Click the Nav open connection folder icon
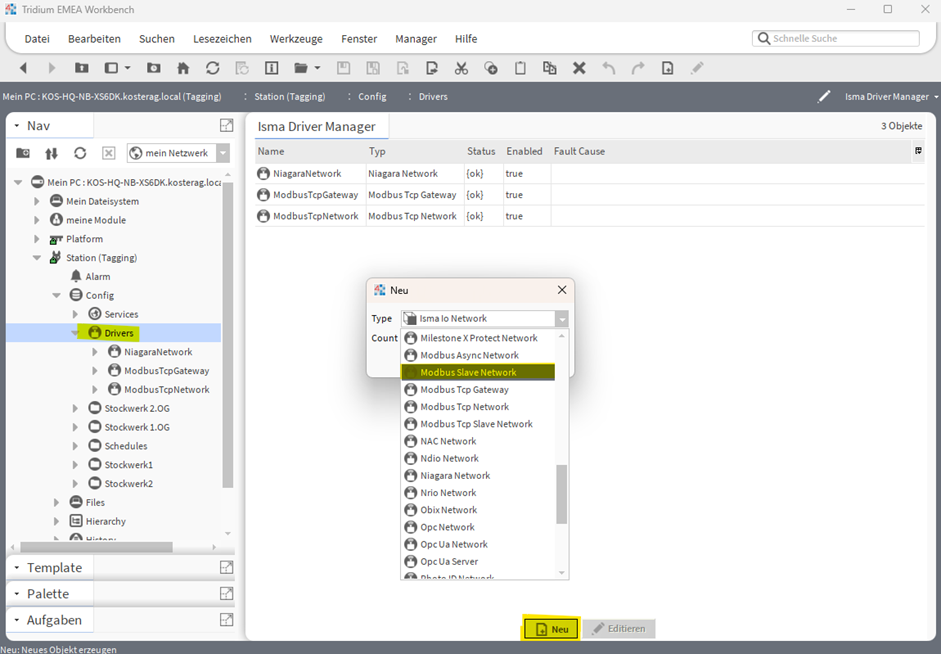This screenshot has height=654, width=941. (x=23, y=154)
